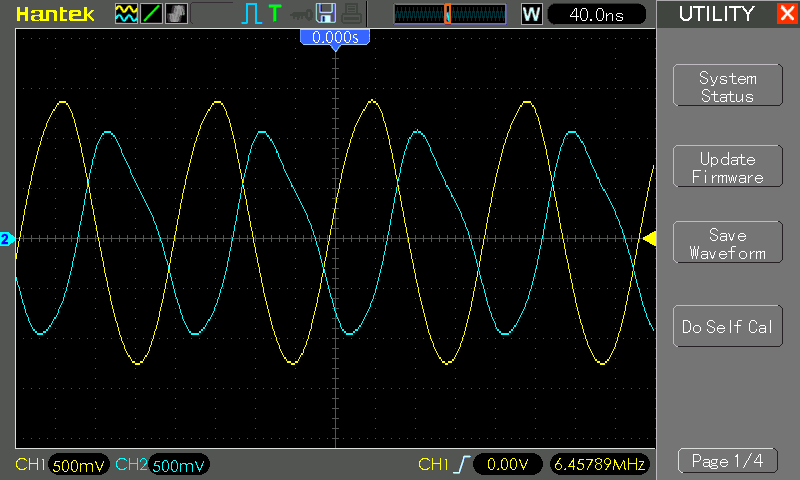Click the CH2 500mV scale readout
Screen dimensions: 800x480
click(179, 465)
